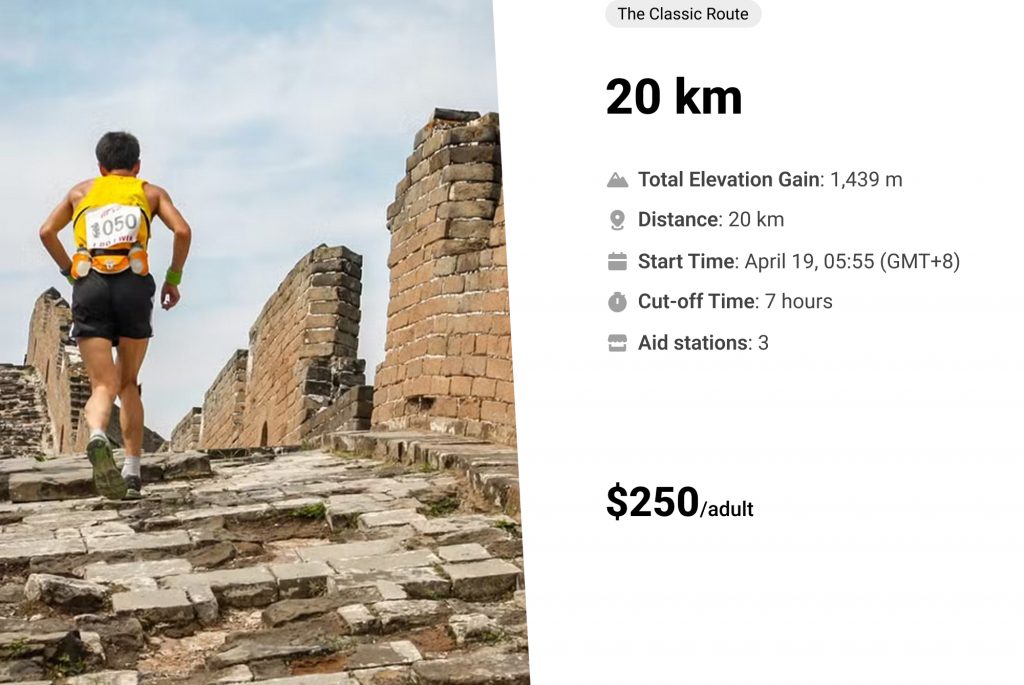Select the Total Elevation Gain label
Viewport: 1024px width, 685px height.
tap(729, 180)
